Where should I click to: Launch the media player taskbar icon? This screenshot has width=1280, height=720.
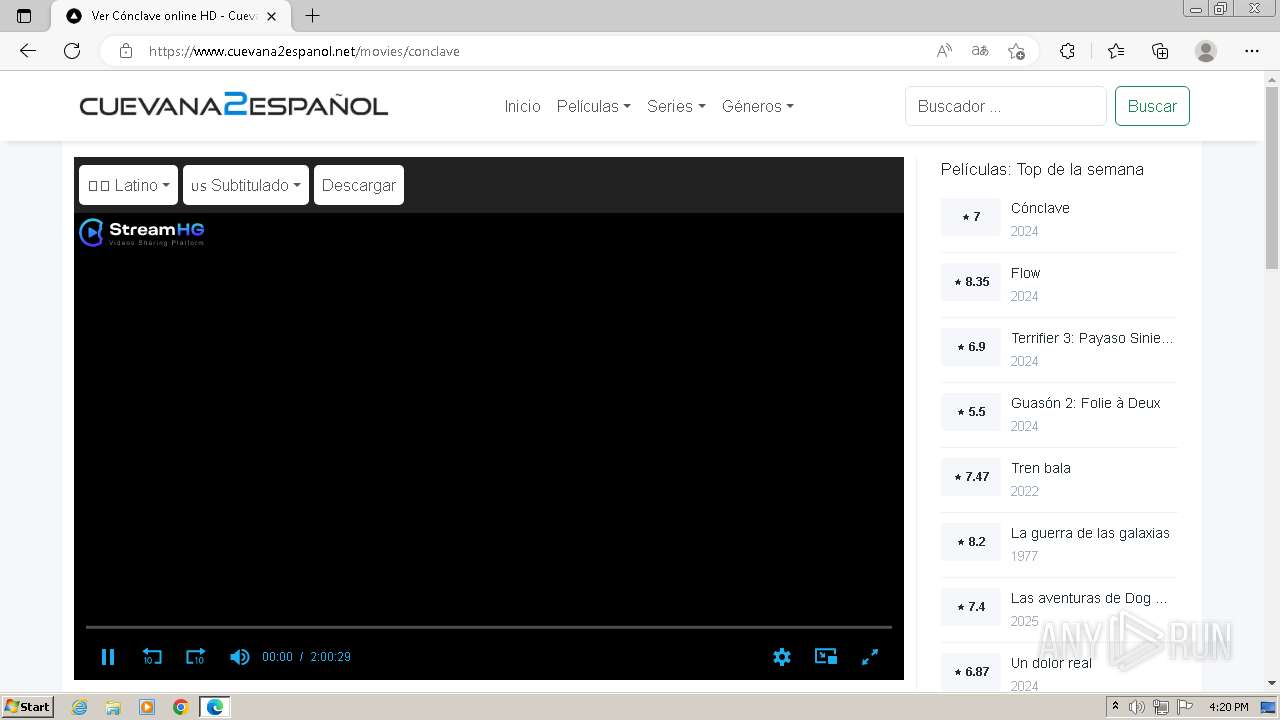pyautogui.click(x=147, y=707)
